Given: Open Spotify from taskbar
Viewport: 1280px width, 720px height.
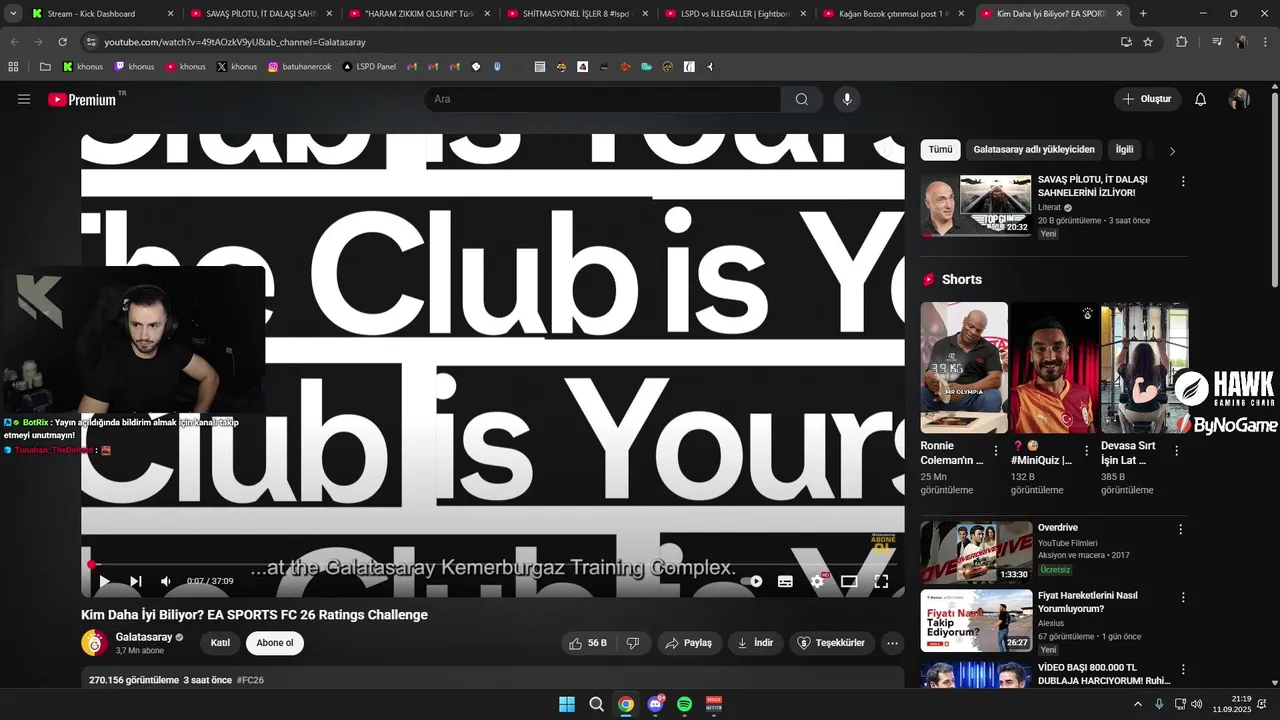Looking at the screenshot, I should click(x=685, y=704).
